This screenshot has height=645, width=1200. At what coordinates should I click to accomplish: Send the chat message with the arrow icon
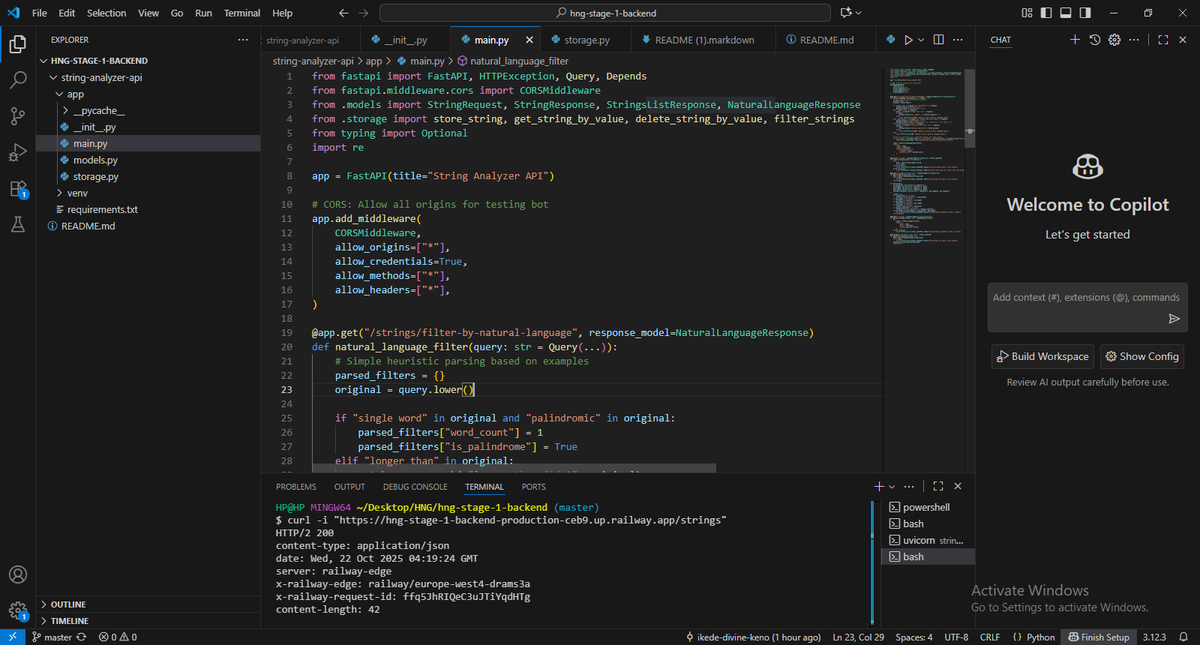(x=1174, y=319)
